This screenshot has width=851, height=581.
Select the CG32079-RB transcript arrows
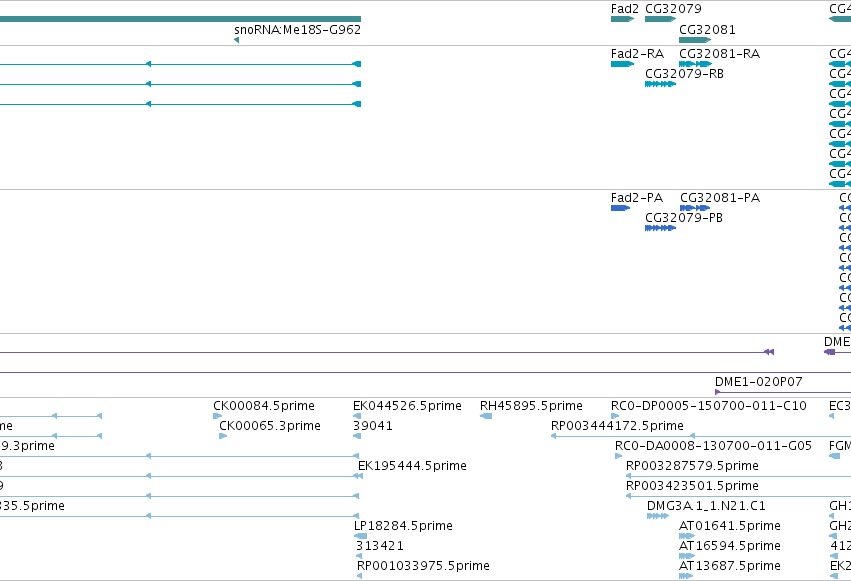tap(661, 84)
